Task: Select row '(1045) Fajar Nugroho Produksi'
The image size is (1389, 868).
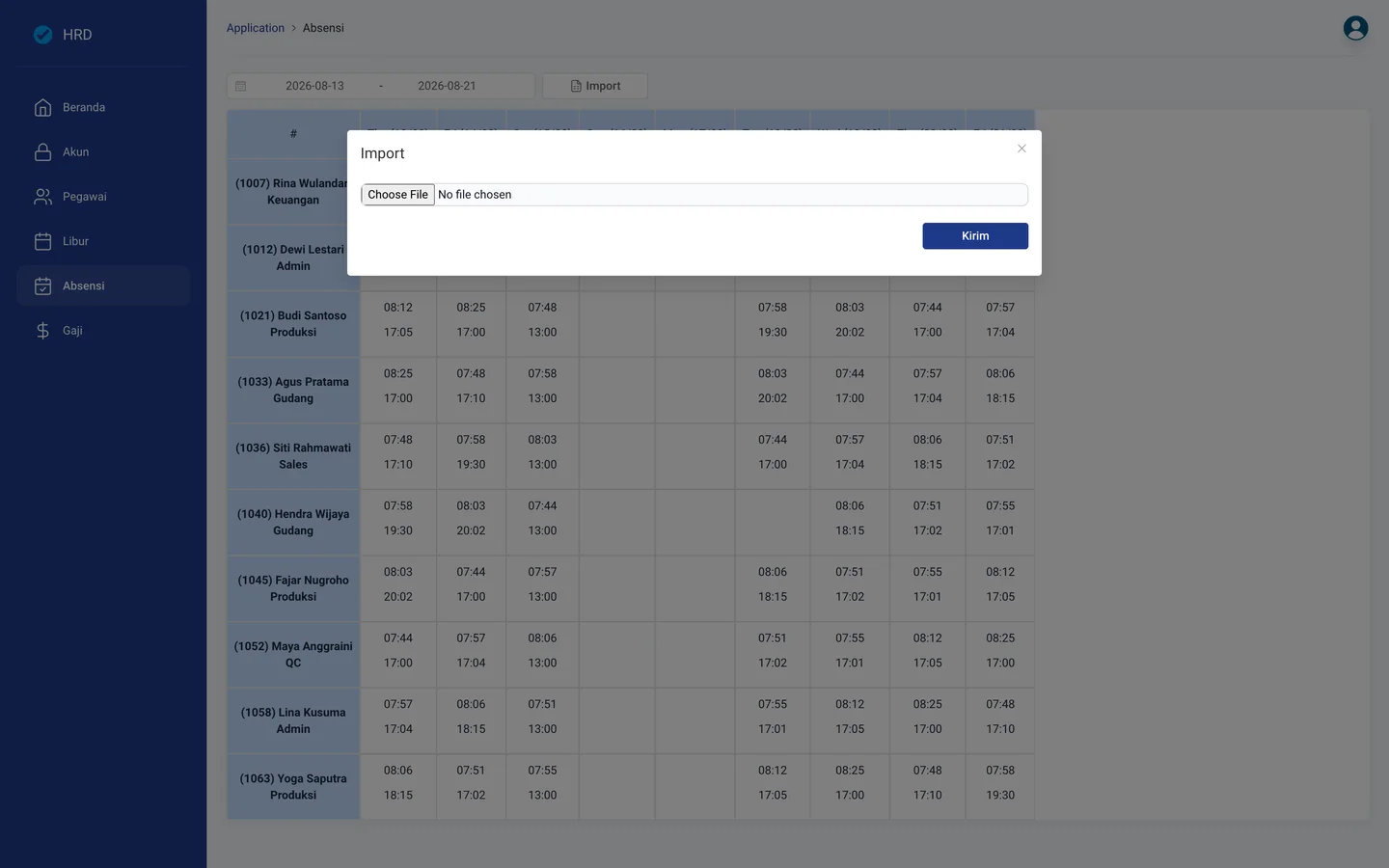Action: (x=293, y=588)
